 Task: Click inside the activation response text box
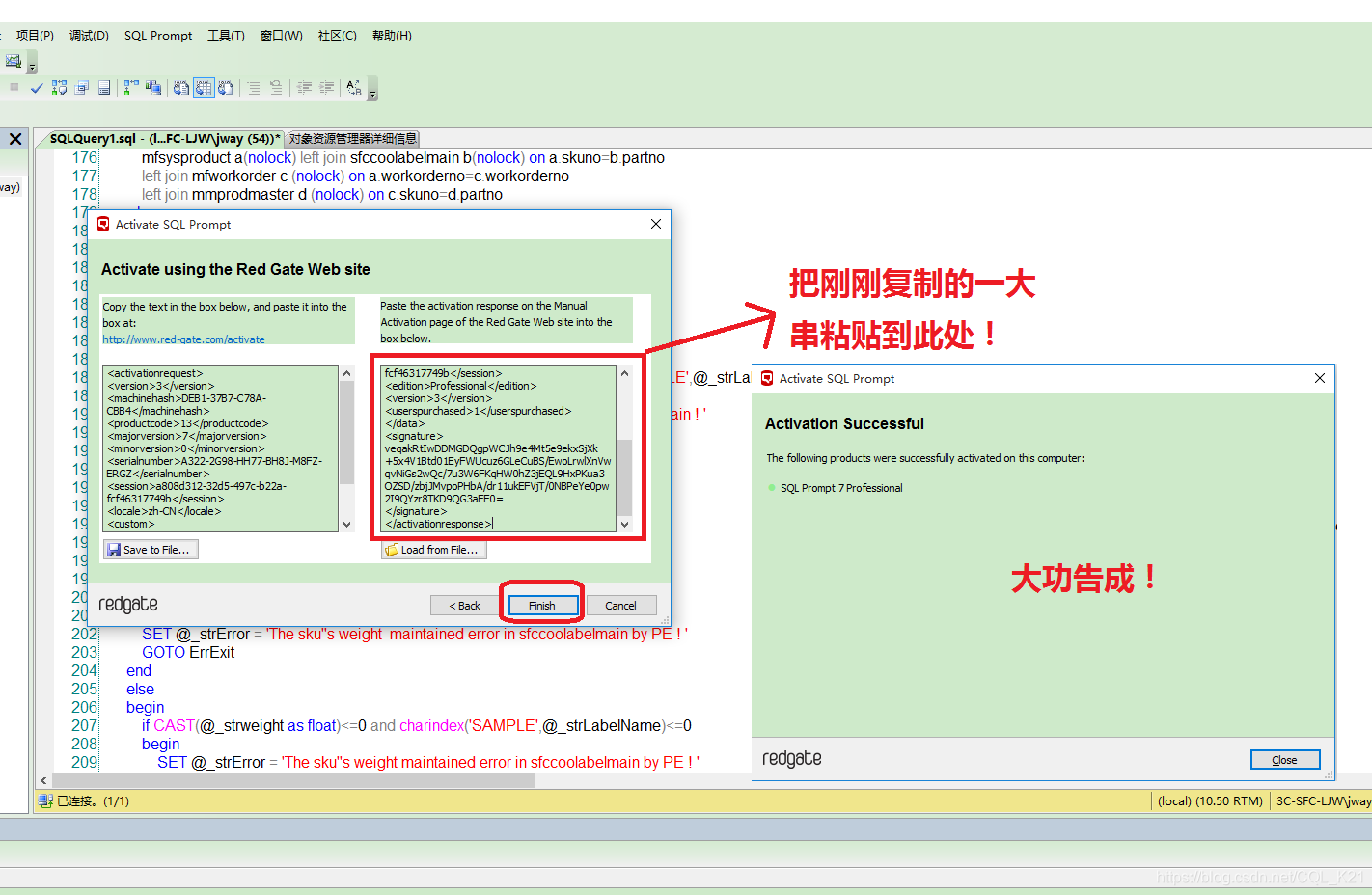498,448
